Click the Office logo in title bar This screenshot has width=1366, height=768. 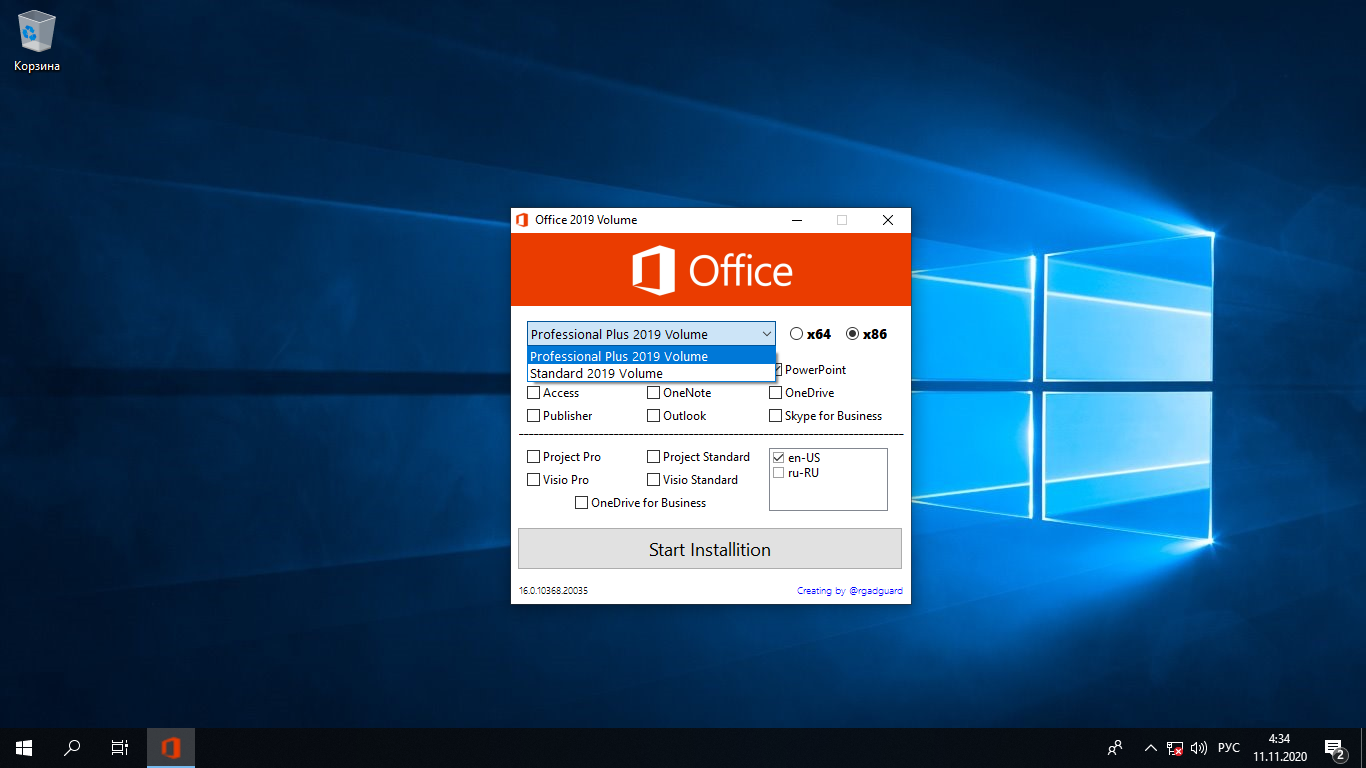pyautogui.click(x=522, y=220)
